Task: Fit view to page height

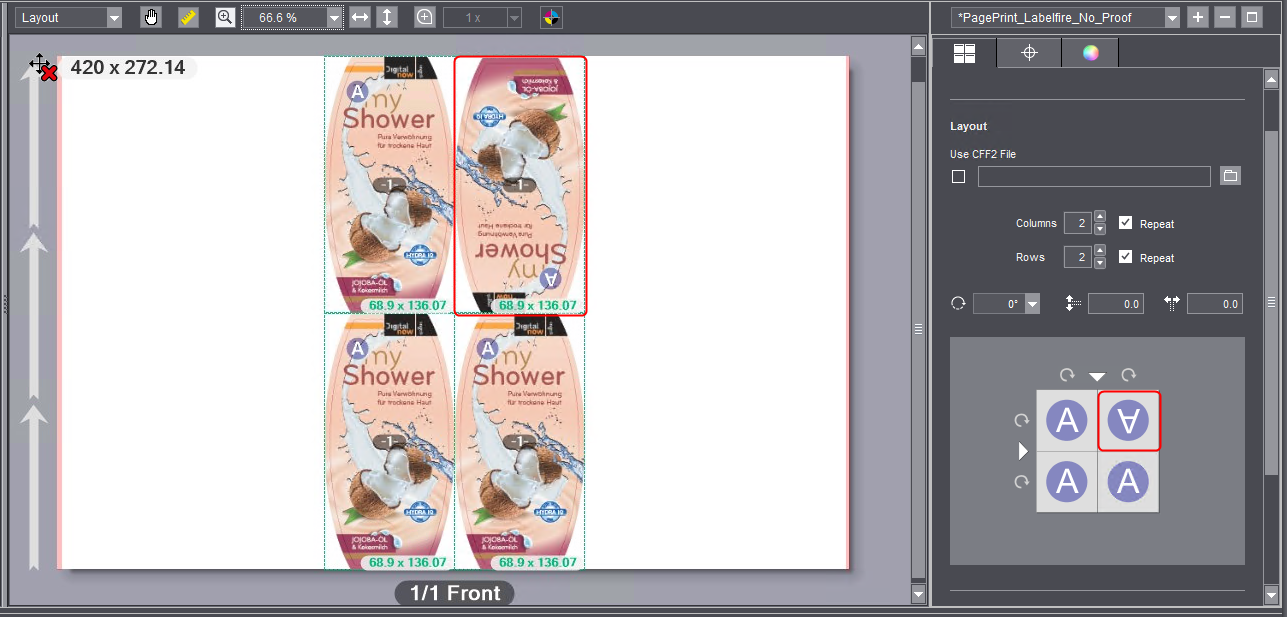Action: (x=387, y=17)
